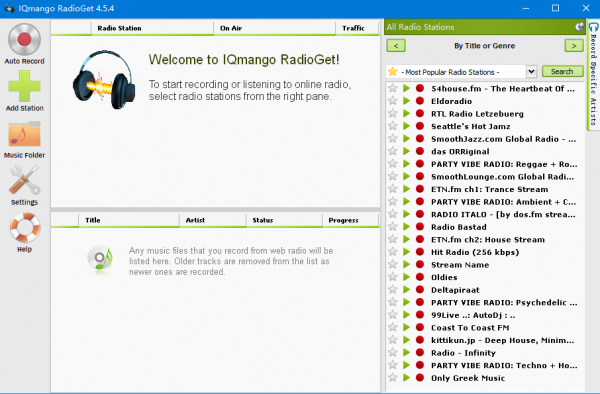The width and height of the screenshot is (600, 394).
Task: Click icon in All Radio Stations header
Action: [579, 27]
